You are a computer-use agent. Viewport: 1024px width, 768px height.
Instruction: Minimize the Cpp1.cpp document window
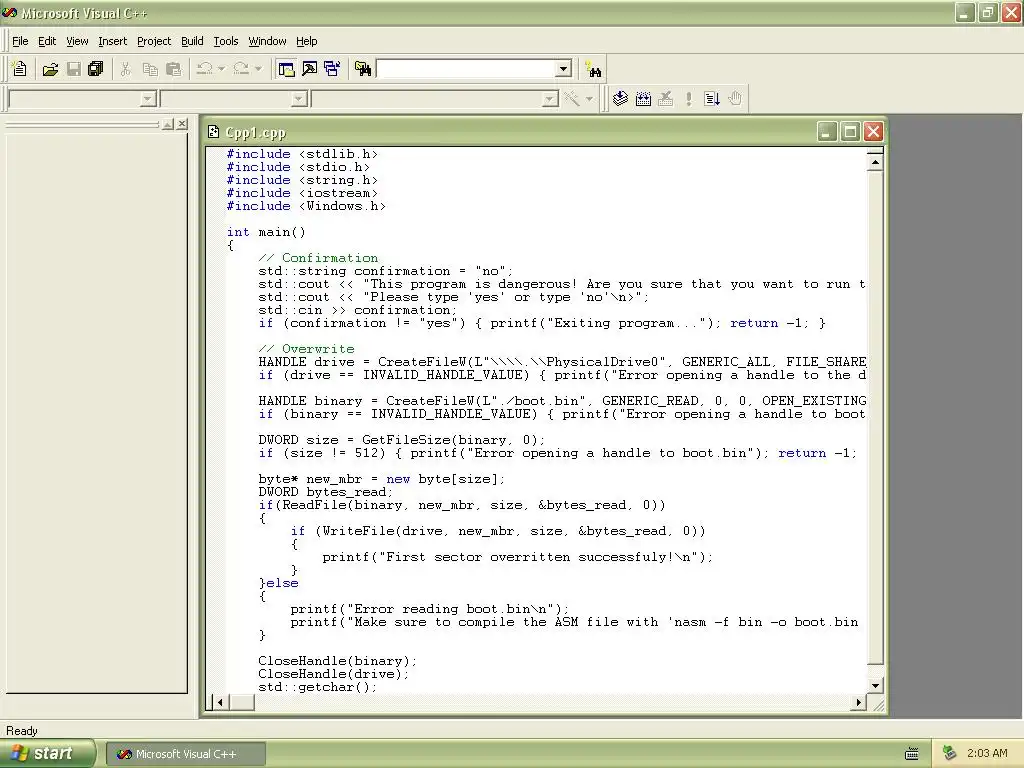(x=827, y=132)
